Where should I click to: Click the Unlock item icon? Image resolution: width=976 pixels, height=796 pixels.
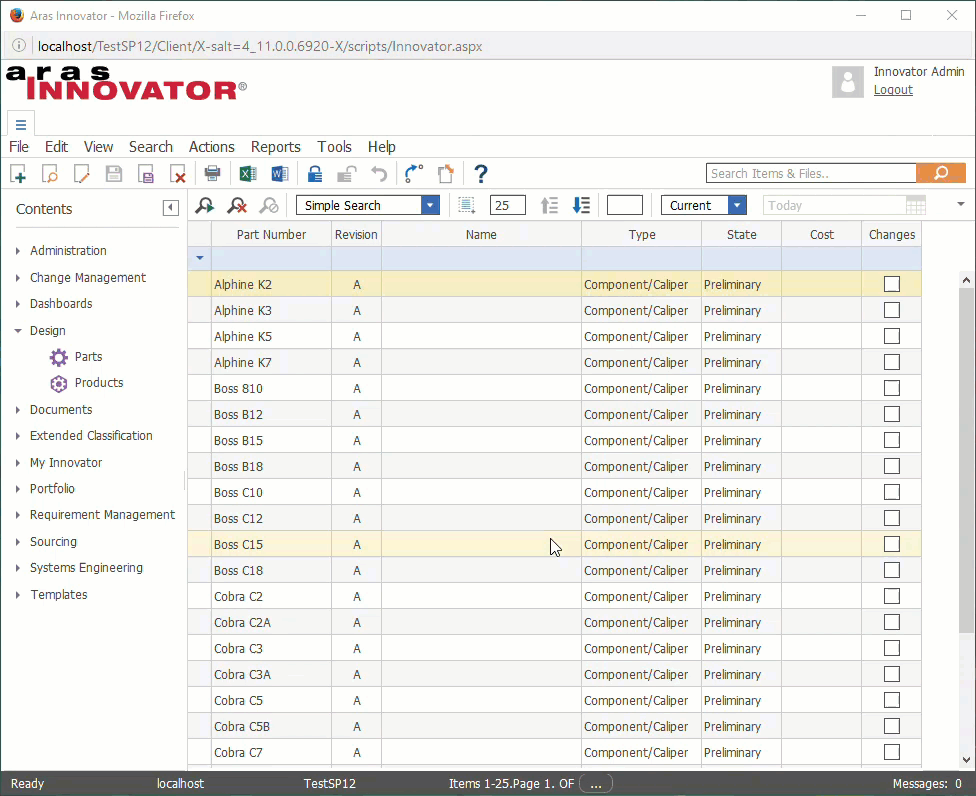tap(347, 174)
